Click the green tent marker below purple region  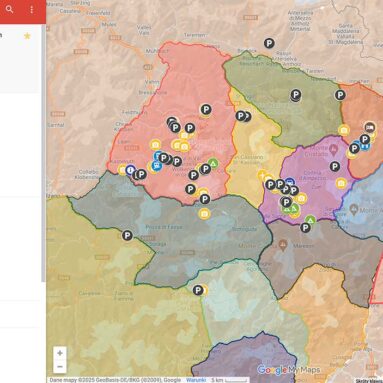310,220
